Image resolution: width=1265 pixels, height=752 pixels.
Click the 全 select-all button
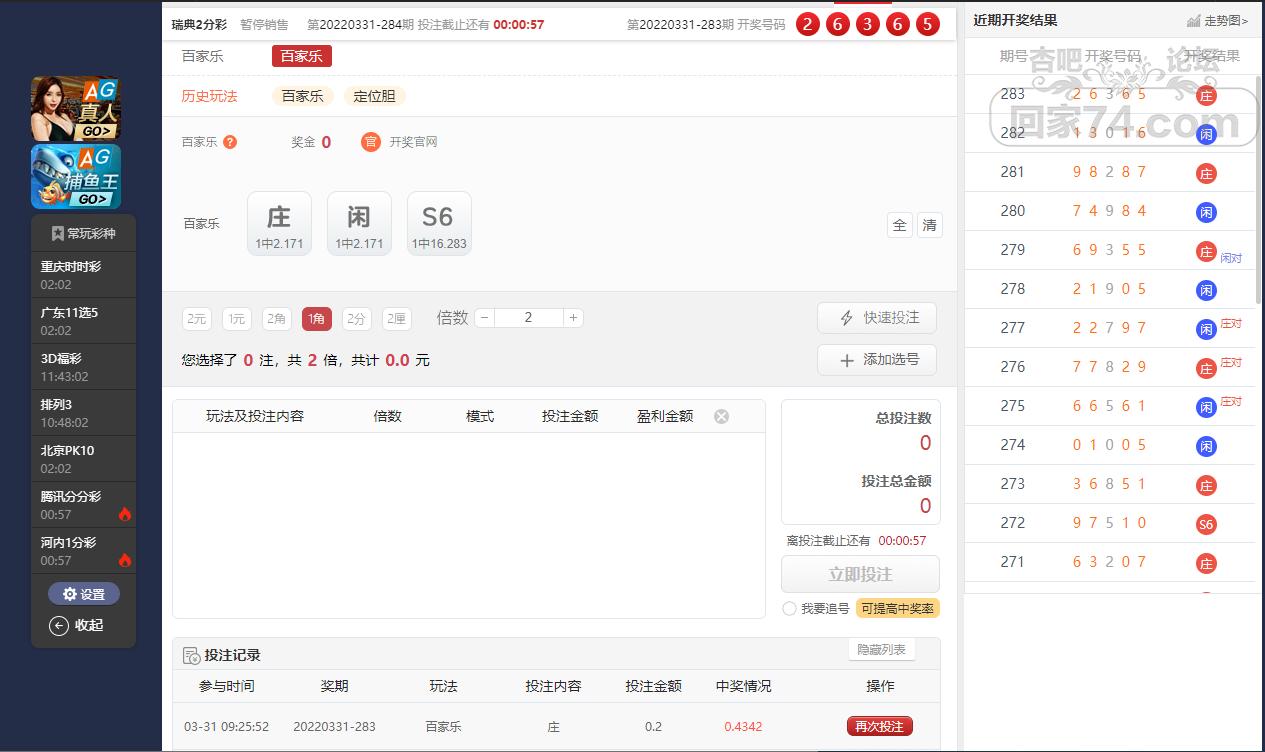point(900,225)
